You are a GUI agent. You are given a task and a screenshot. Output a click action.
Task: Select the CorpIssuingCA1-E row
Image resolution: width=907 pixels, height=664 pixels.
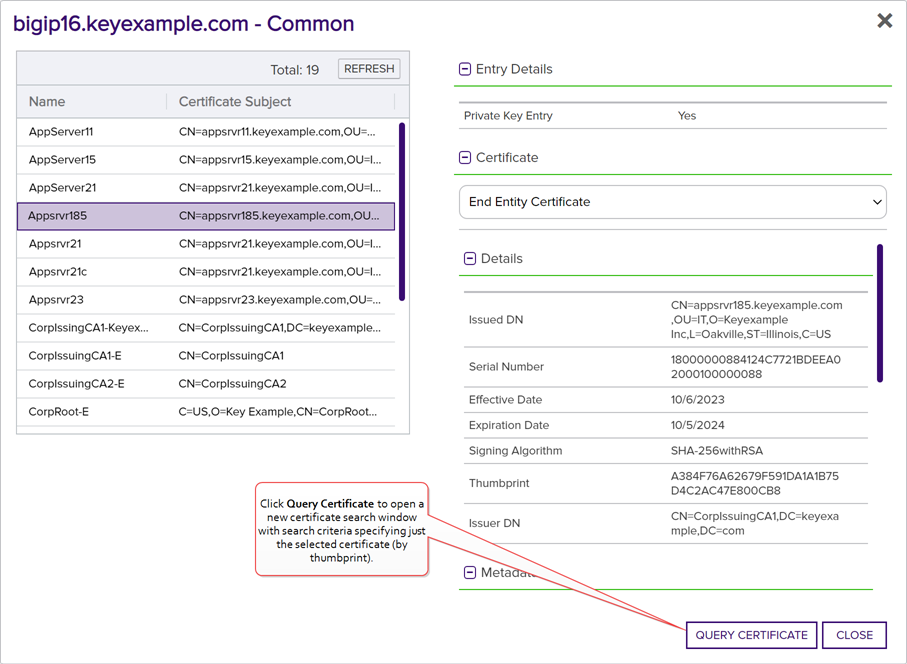206,356
